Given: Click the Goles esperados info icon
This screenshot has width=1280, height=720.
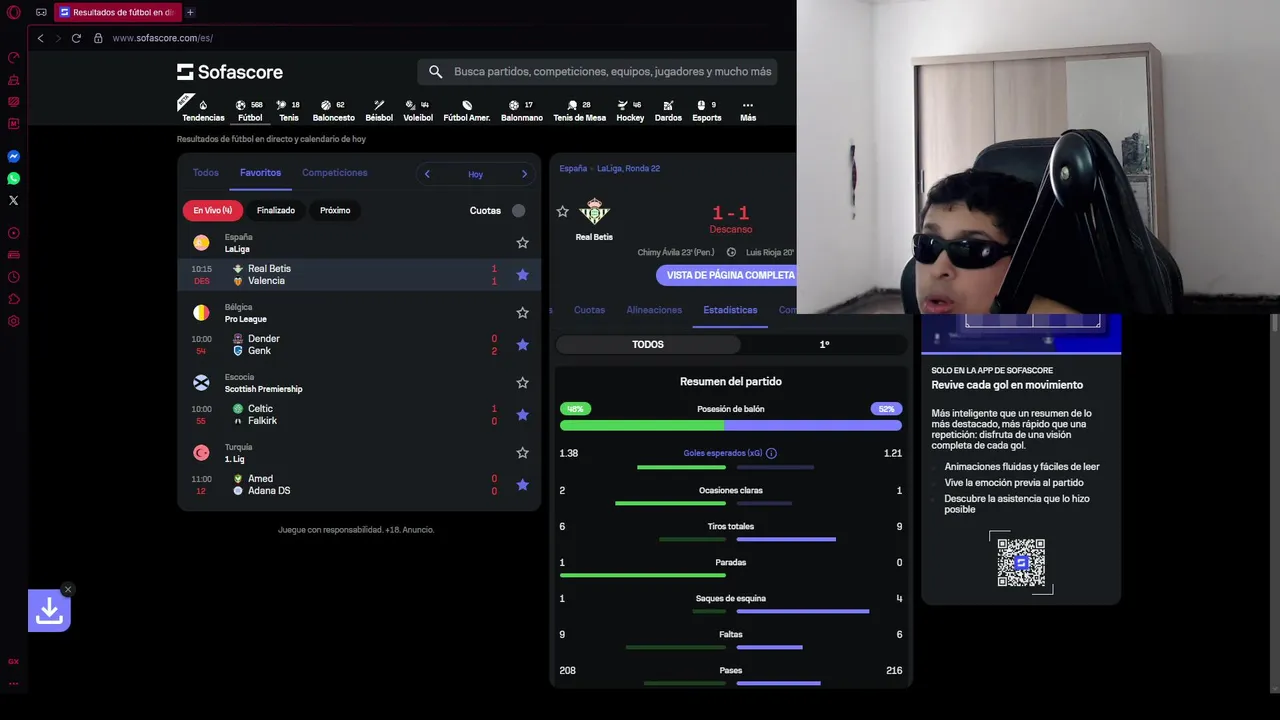Looking at the screenshot, I should 771,453.
